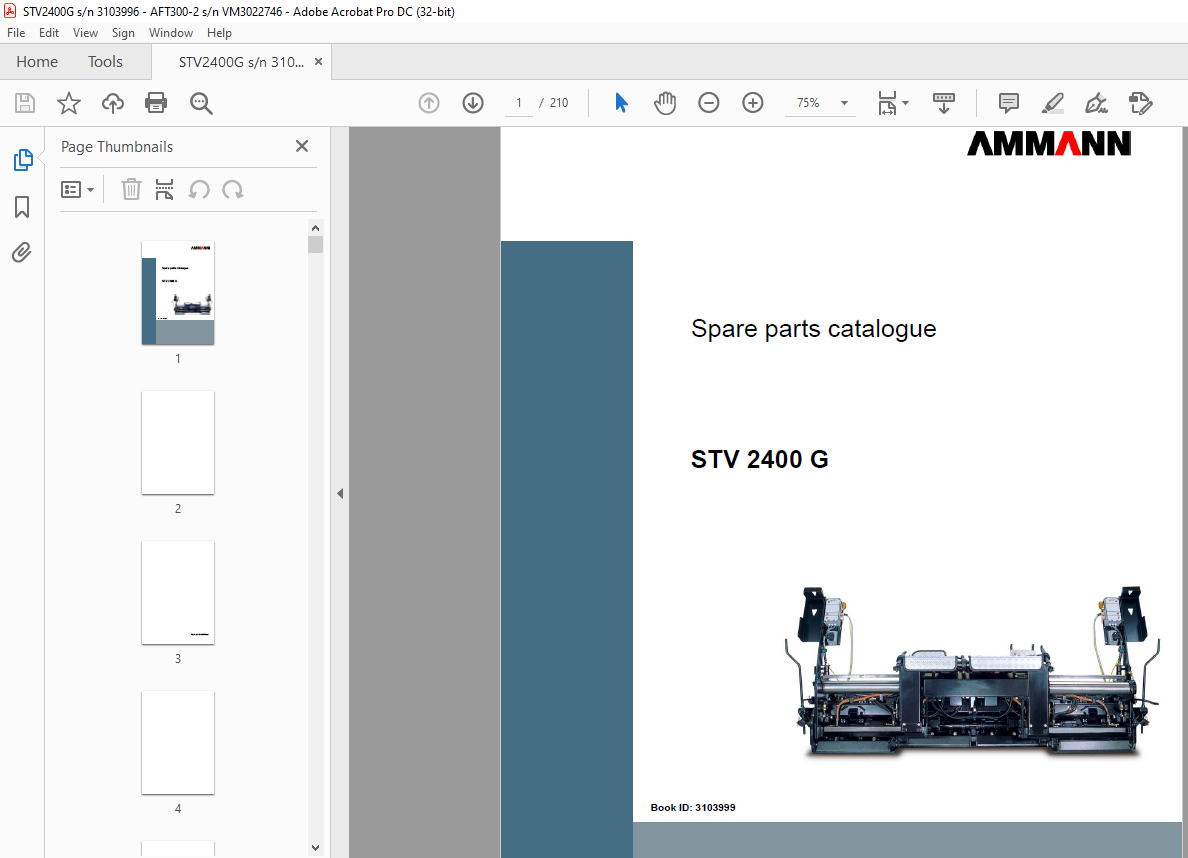Rotate the page clockwise
The height and width of the screenshot is (858, 1188).
coord(233,189)
